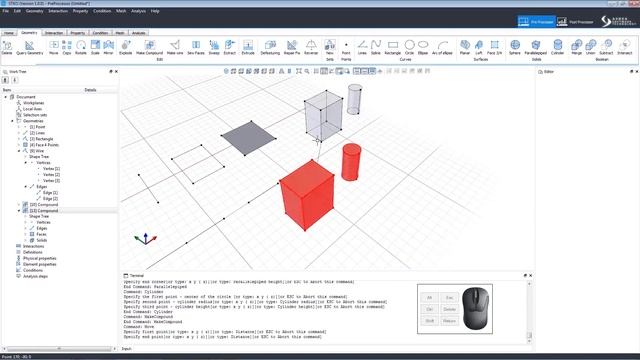This screenshot has width=640, height=360.
Task: Pick the Spline curve tool
Action: click(376, 47)
